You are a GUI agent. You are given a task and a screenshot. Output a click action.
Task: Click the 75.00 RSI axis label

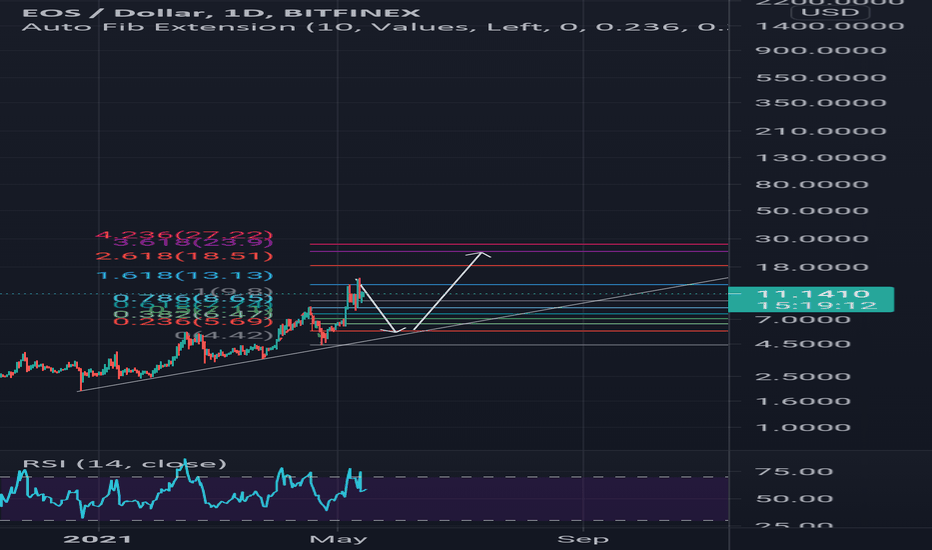click(x=794, y=472)
